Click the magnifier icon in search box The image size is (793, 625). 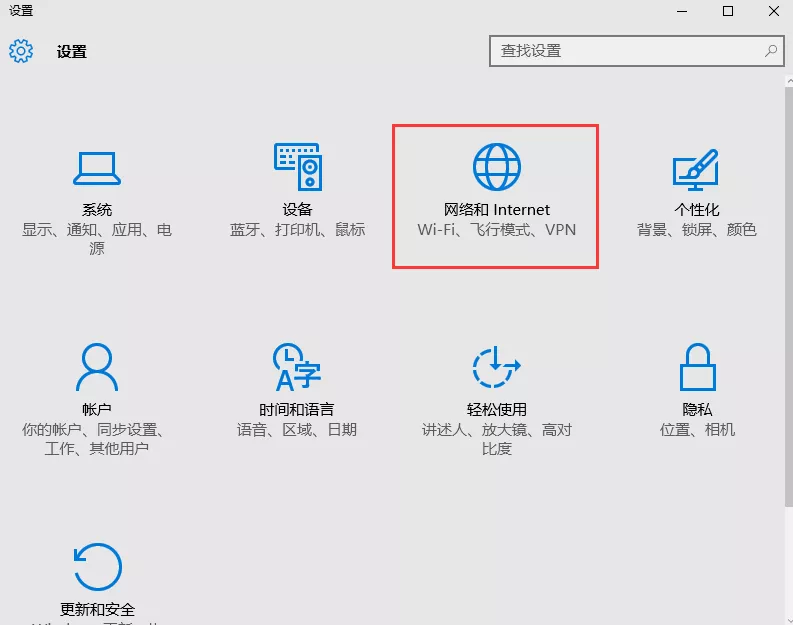pyautogui.click(x=770, y=50)
